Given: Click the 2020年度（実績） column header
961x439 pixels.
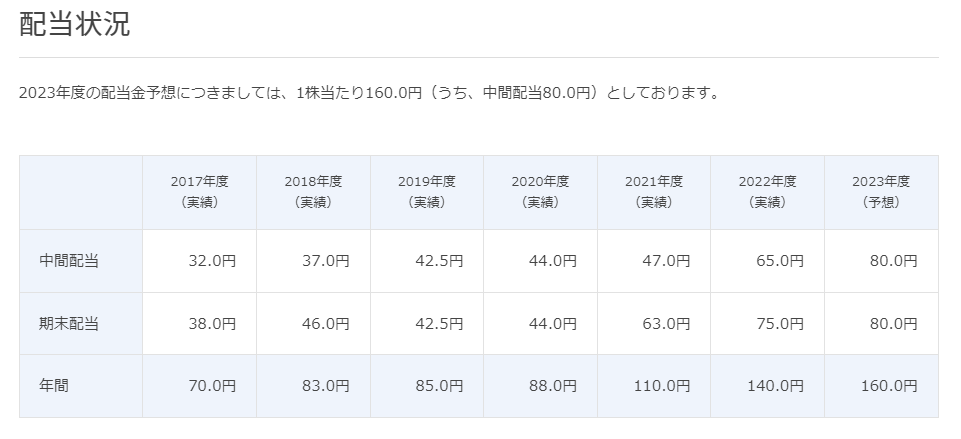Looking at the screenshot, I should (x=540, y=191).
